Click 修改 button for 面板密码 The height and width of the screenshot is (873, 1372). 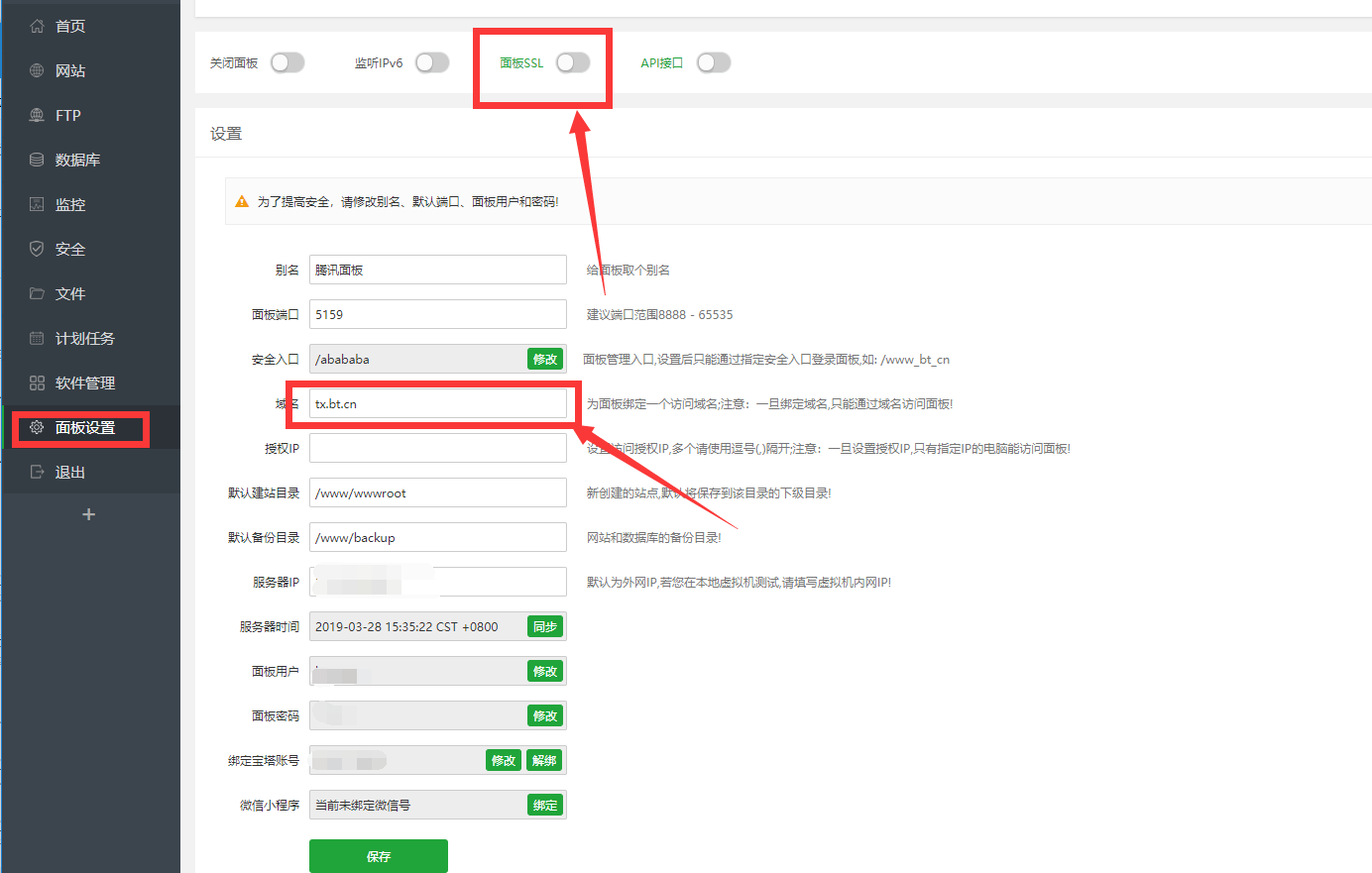click(x=545, y=715)
